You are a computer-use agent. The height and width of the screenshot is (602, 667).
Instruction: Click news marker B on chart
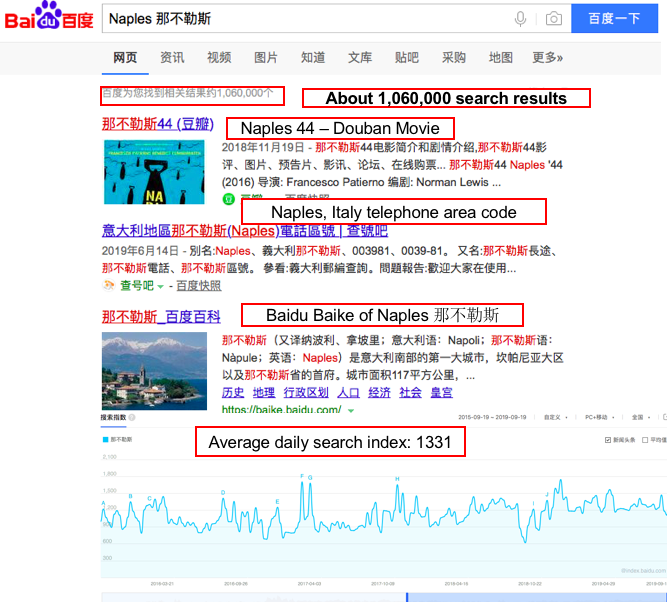pyautogui.click(x=131, y=496)
